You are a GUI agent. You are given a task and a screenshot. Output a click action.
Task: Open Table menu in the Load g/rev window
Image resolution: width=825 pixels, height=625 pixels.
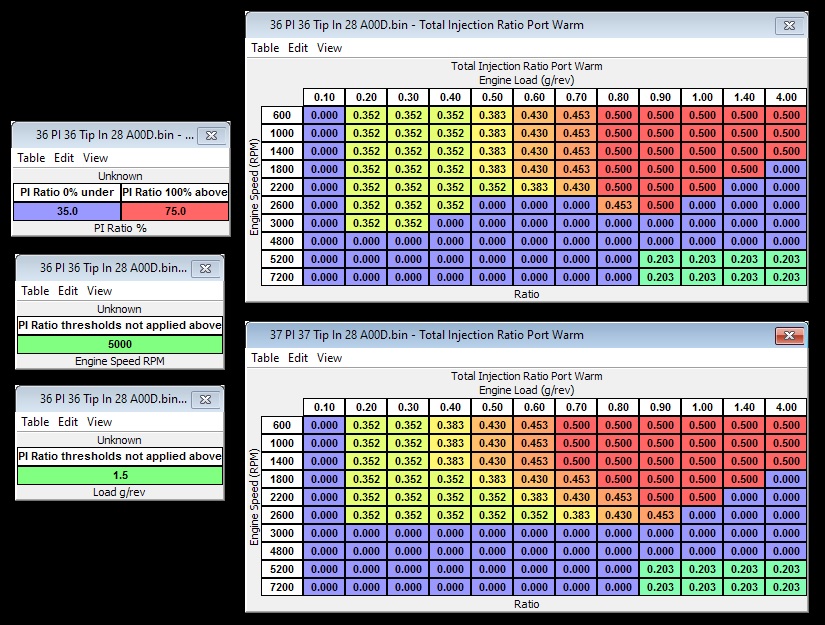coord(35,422)
